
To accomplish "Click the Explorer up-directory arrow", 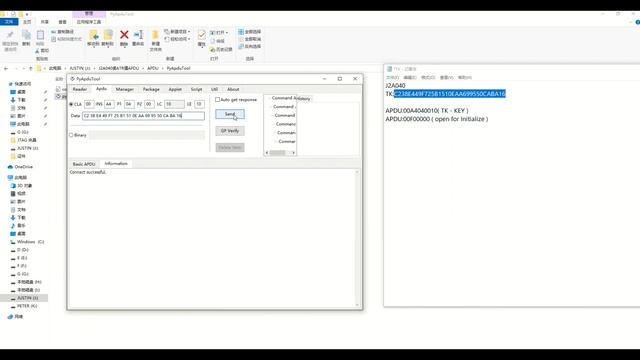I will pos(31,69).
